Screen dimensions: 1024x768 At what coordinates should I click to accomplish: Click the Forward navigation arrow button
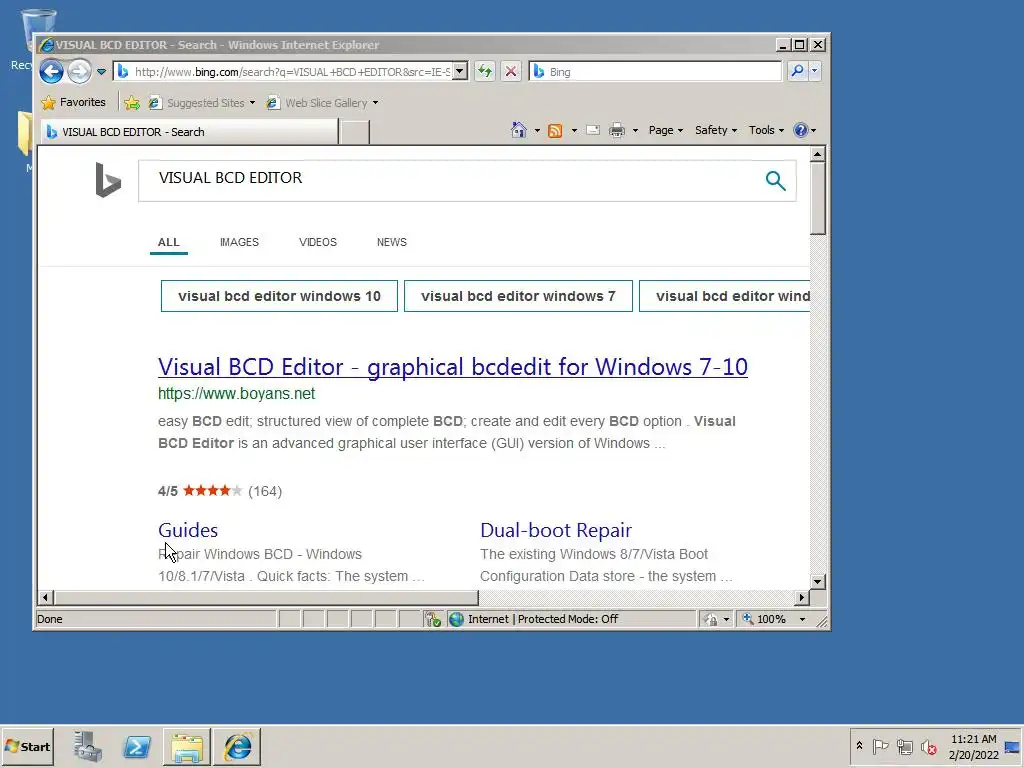coord(80,71)
